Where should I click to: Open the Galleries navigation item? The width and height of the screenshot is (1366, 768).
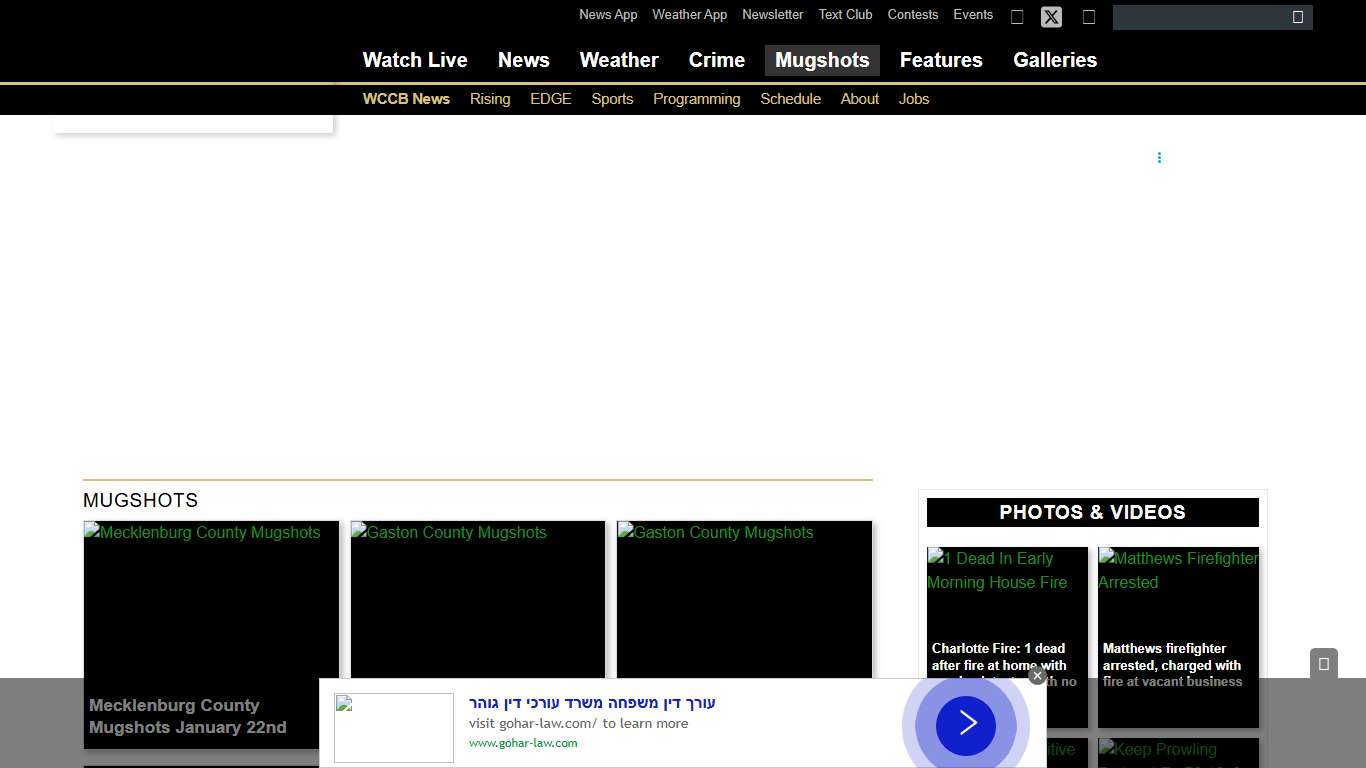point(1055,60)
